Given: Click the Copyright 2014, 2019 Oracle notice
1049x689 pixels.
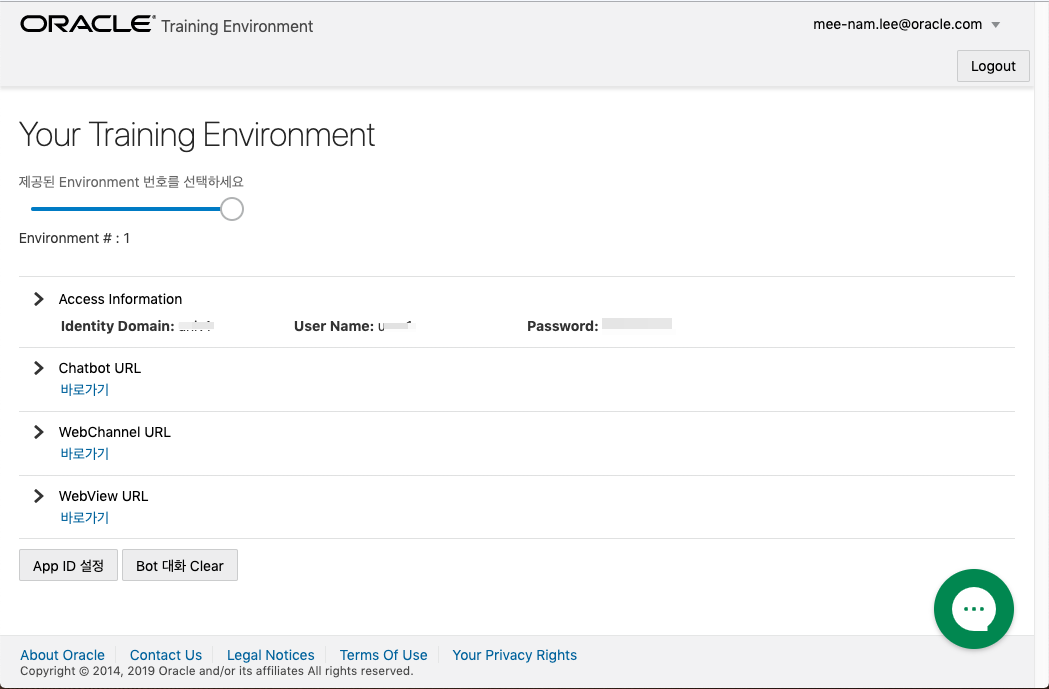Looking at the screenshot, I should pyautogui.click(x=217, y=671).
